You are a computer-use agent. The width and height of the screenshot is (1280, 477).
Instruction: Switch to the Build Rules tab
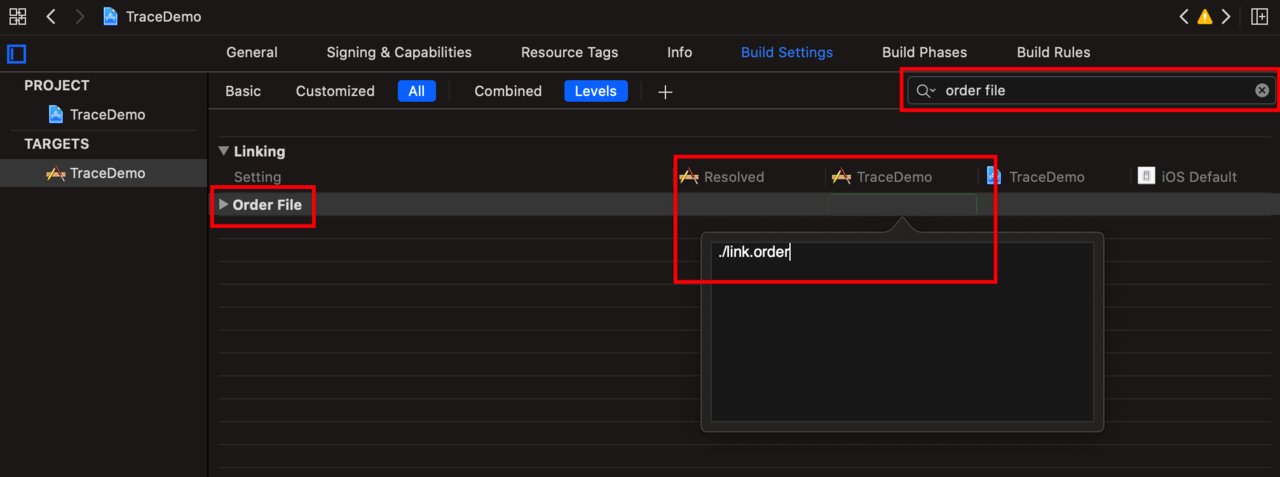(1054, 52)
